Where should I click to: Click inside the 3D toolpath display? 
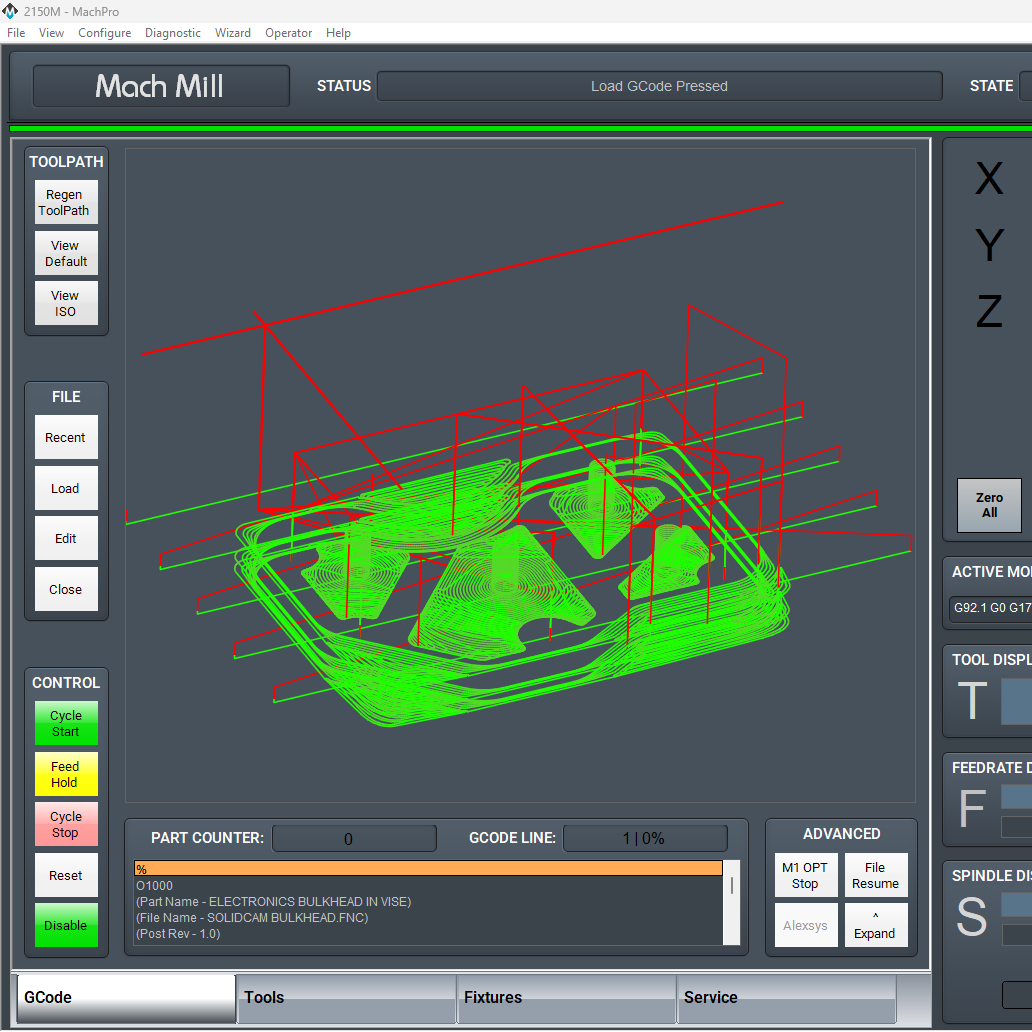(520, 475)
